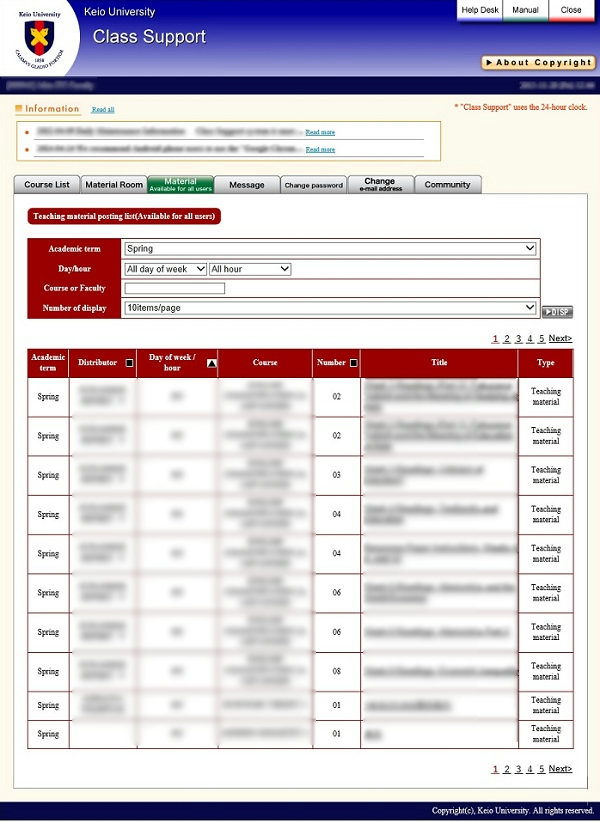Image resolution: width=600 pixels, height=823 pixels.
Task: Open the Community tab
Action: click(447, 185)
